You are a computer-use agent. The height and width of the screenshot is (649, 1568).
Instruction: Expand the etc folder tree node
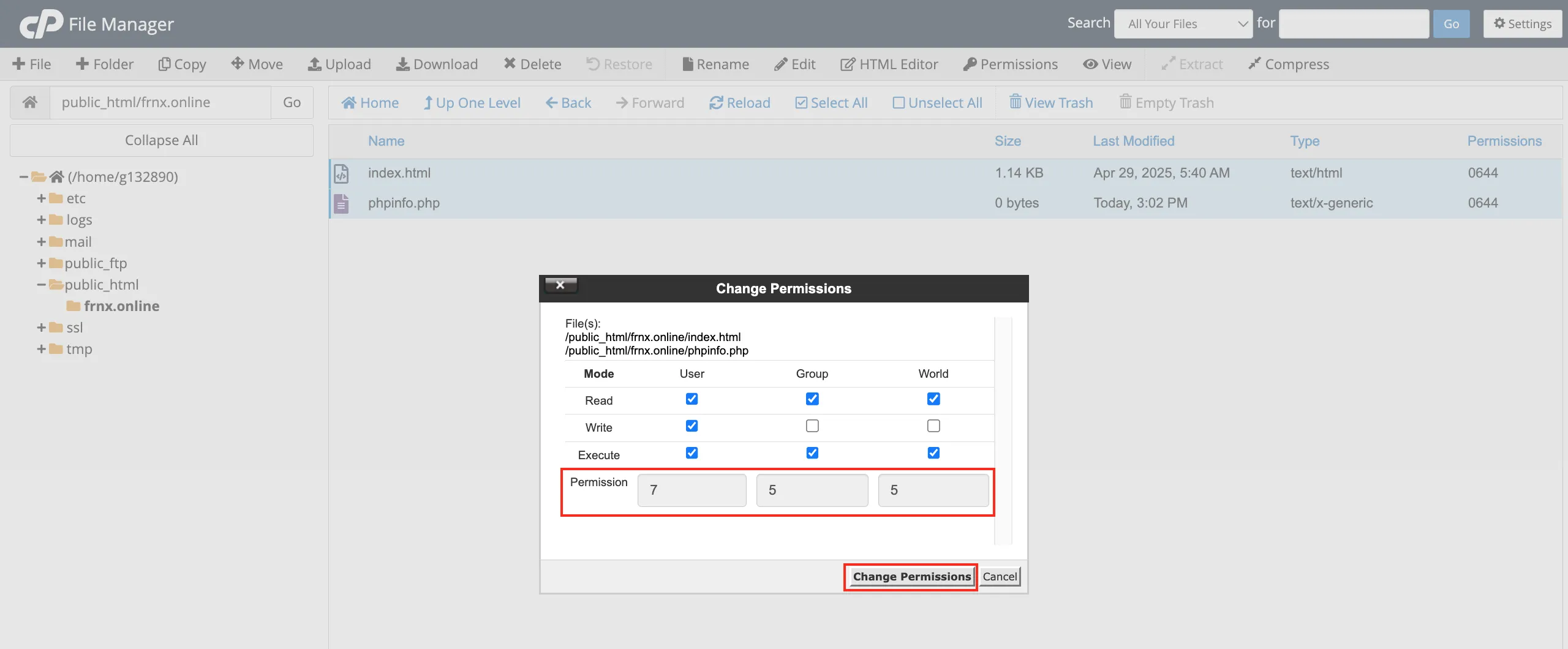coord(42,198)
